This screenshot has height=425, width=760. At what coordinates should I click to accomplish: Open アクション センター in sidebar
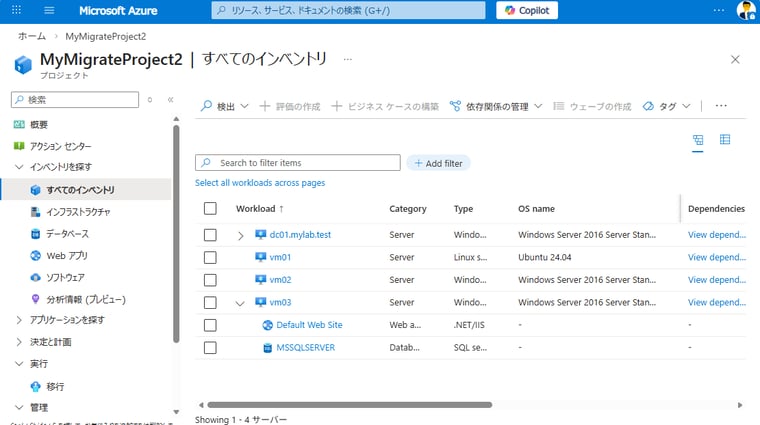60,146
